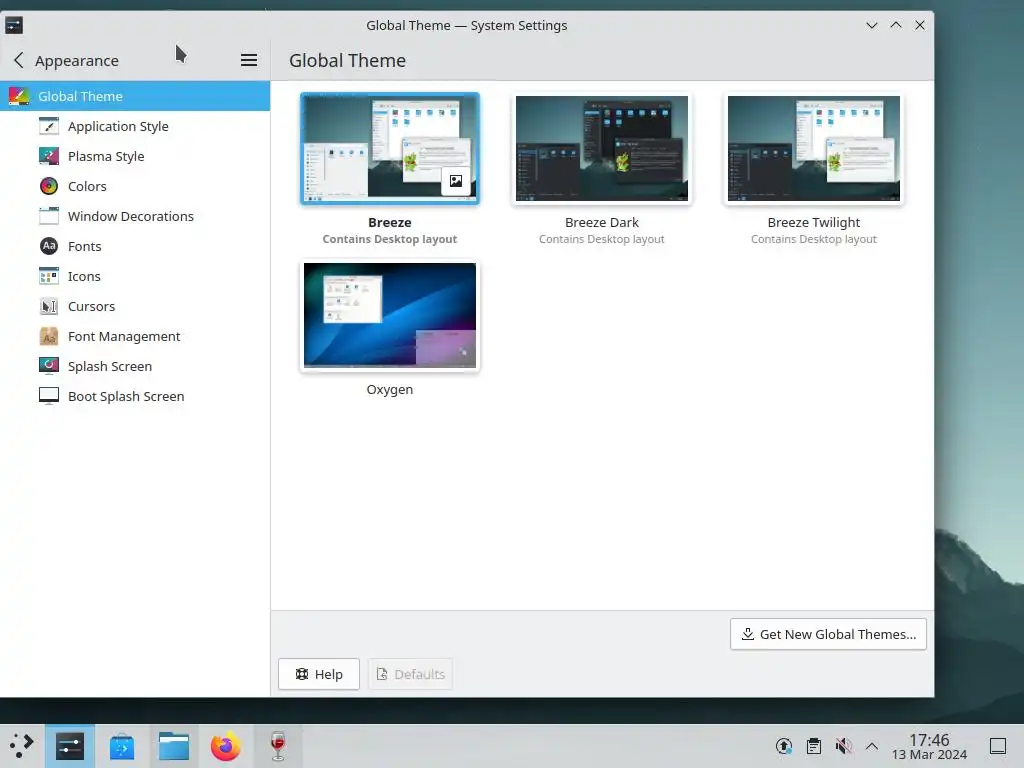
Task: Click the Cursors icon
Action: [49, 306]
